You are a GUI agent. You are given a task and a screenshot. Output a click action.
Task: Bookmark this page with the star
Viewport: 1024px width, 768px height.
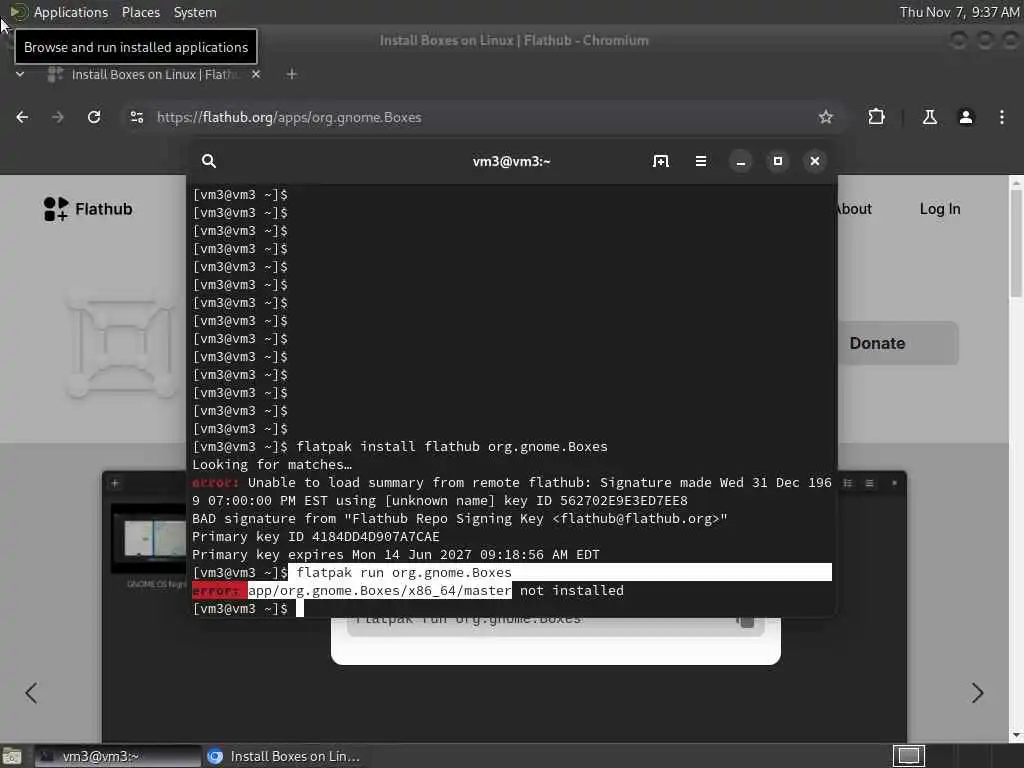click(x=825, y=117)
